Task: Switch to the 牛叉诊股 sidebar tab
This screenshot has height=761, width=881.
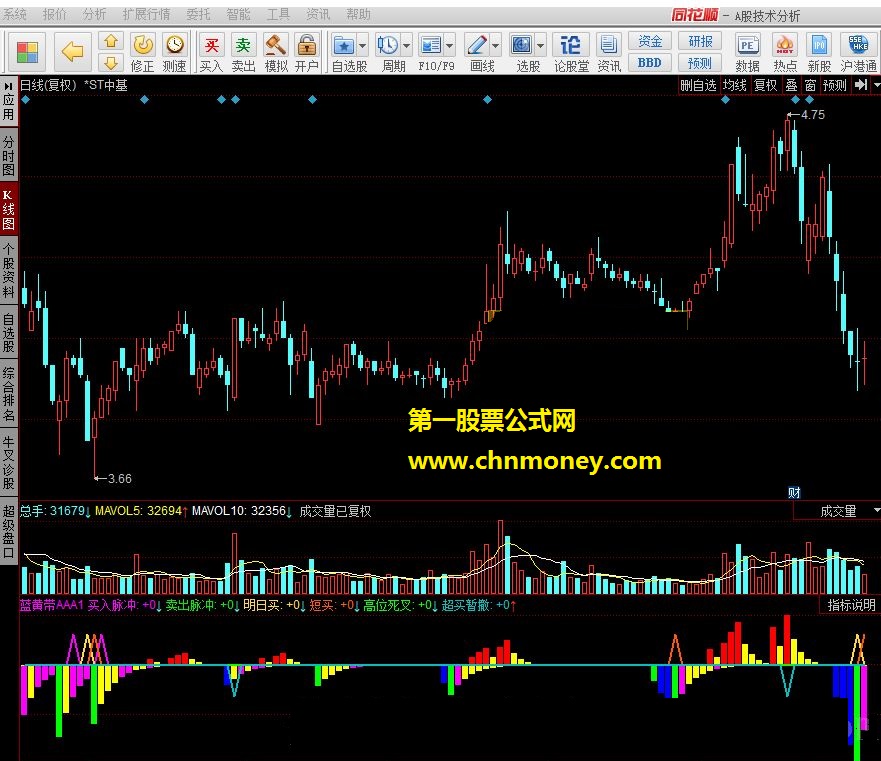Action: click(x=8, y=461)
